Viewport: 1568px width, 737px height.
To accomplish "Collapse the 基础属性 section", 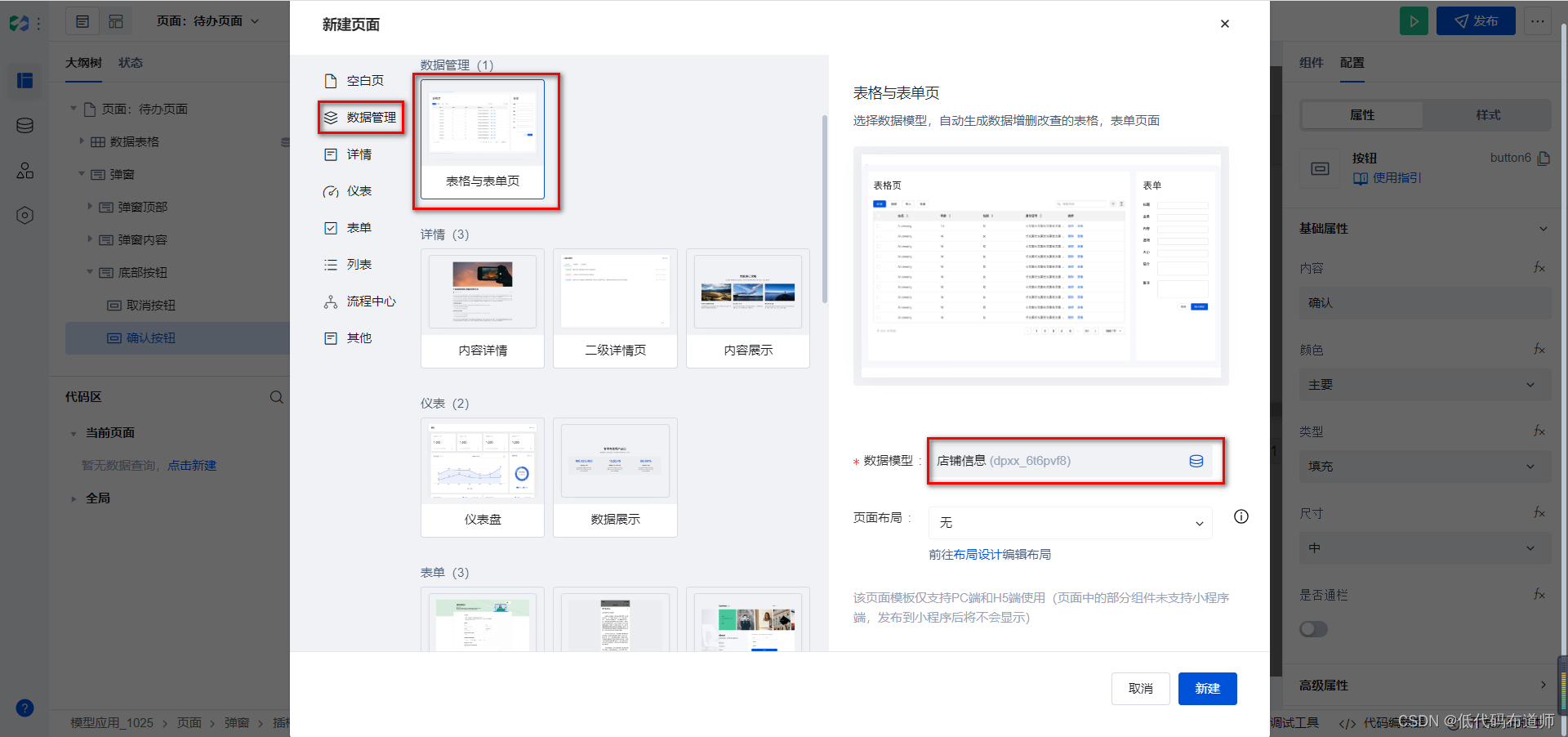I will pos(1543,229).
